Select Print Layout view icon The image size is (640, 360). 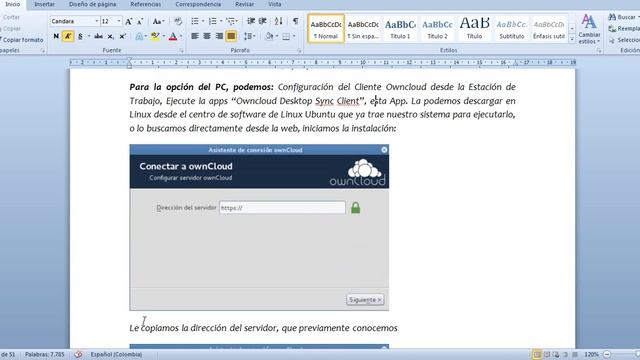[x=537, y=354]
